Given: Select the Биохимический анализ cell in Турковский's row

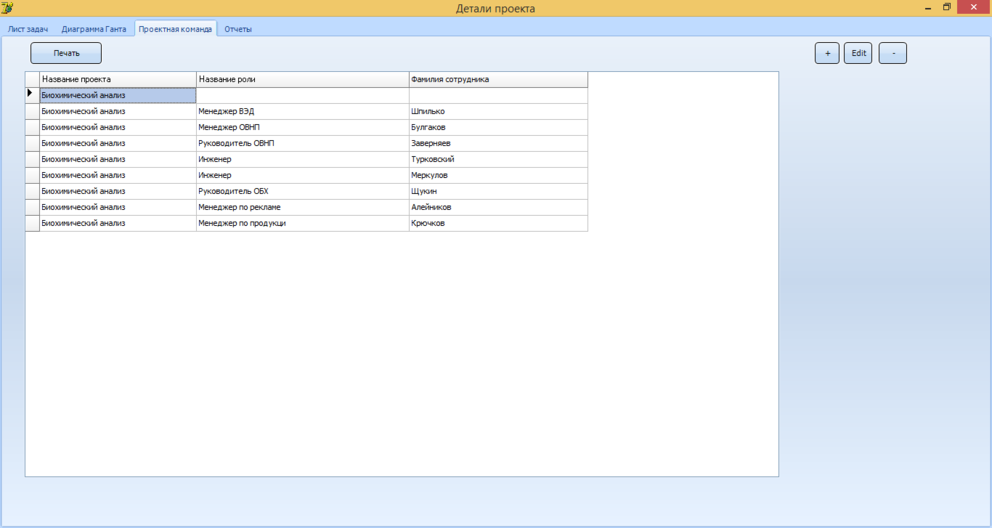Looking at the screenshot, I should [x=118, y=159].
